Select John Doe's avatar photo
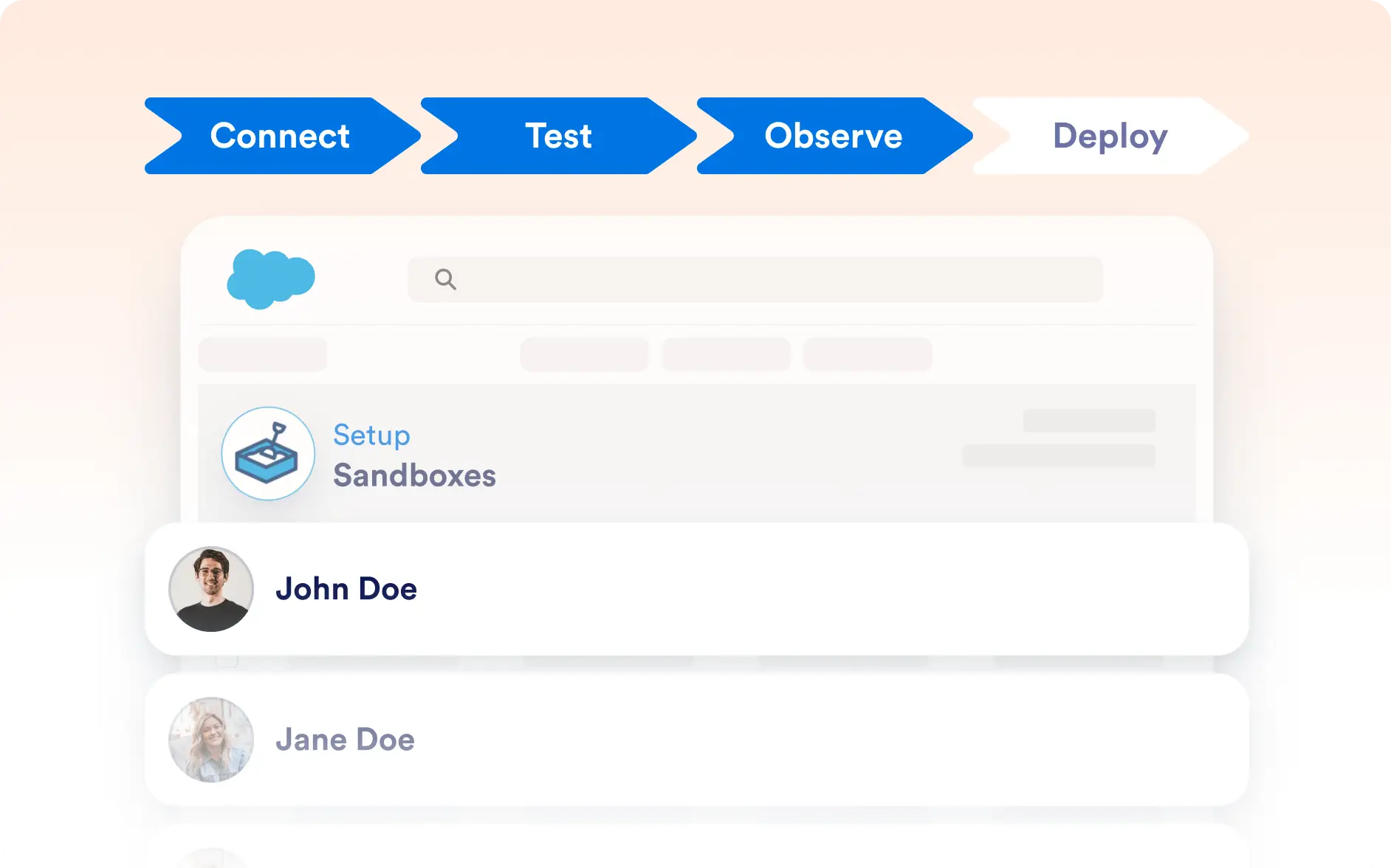Image resolution: width=1391 pixels, height=868 pixels. (211, 589)
